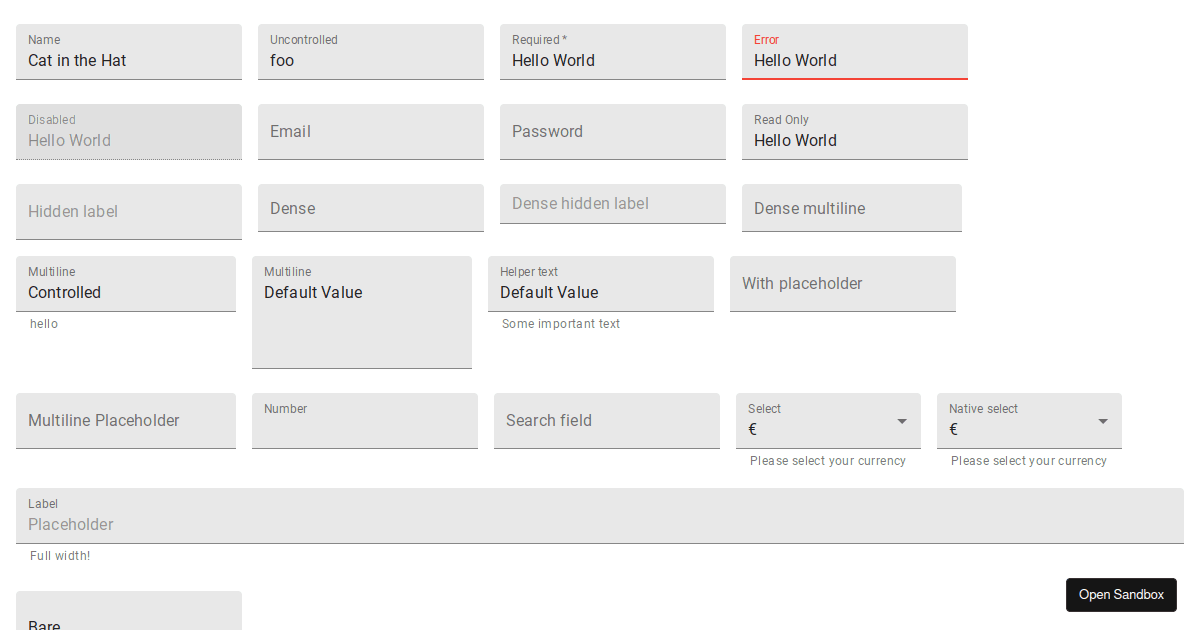Focus the Multiline field containing Controlled
This screenshot has width=1200, height=630.
(x=126, y=284)
